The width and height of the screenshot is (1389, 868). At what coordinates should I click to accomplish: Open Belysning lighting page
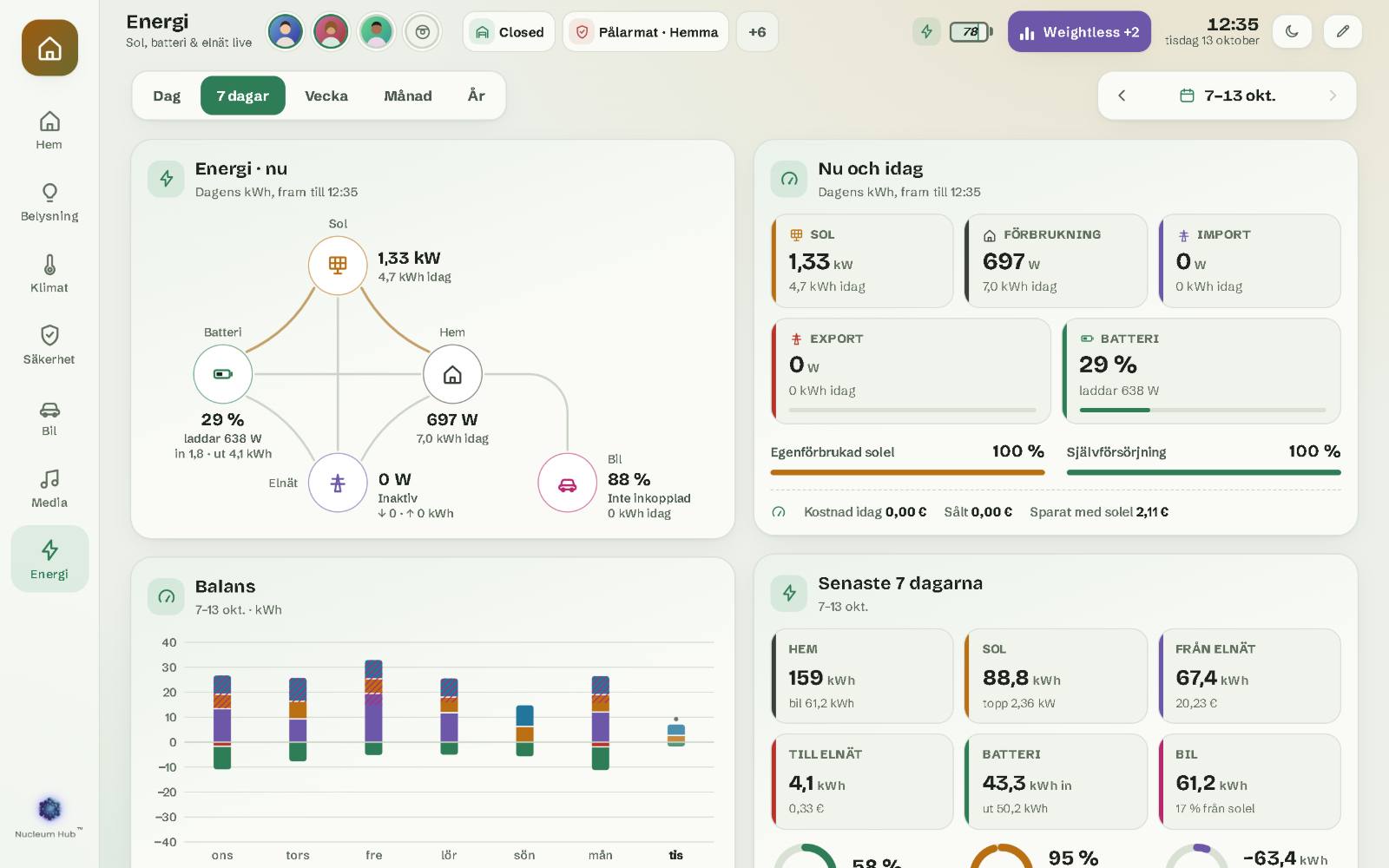(49, 202)
